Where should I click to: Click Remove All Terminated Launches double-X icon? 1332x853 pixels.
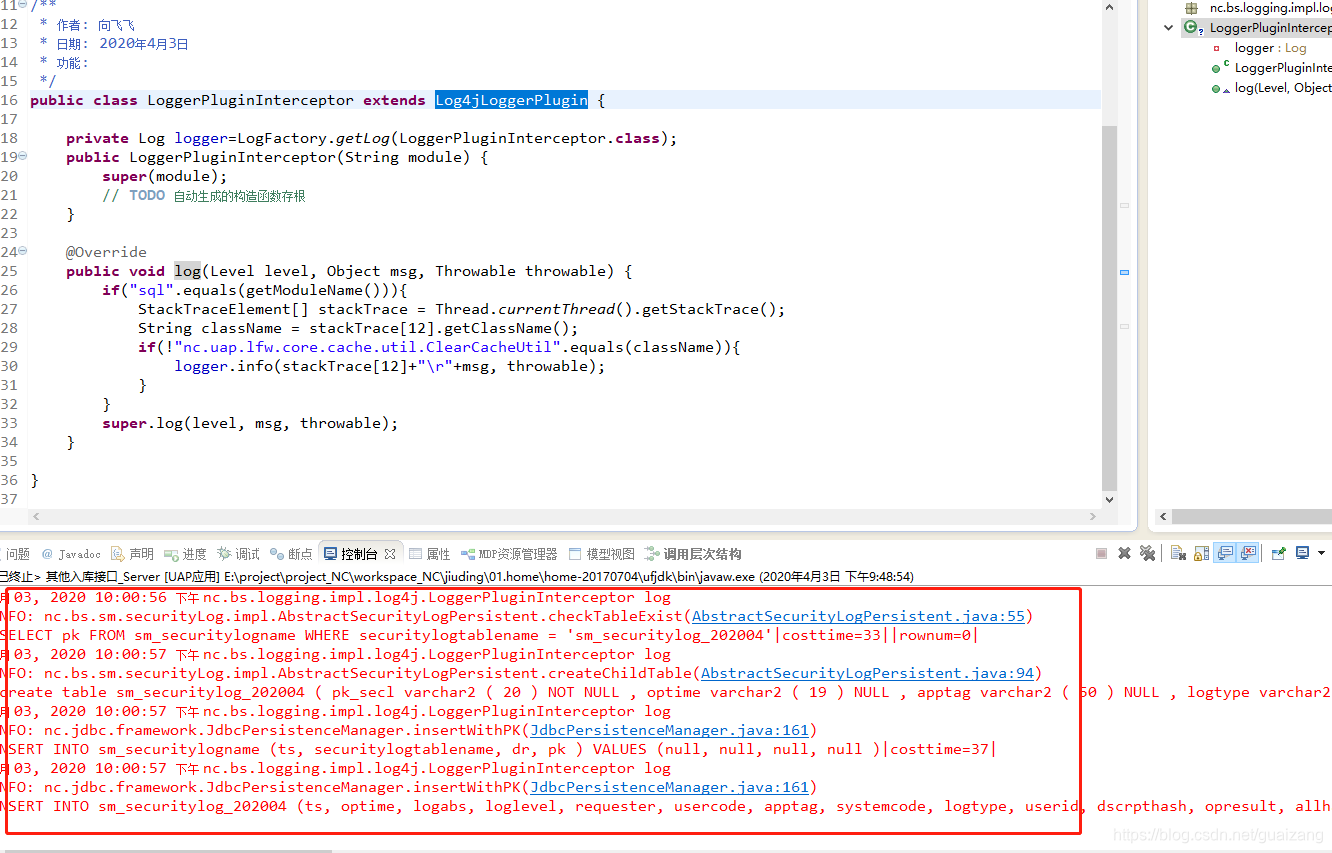(1147, 553)
